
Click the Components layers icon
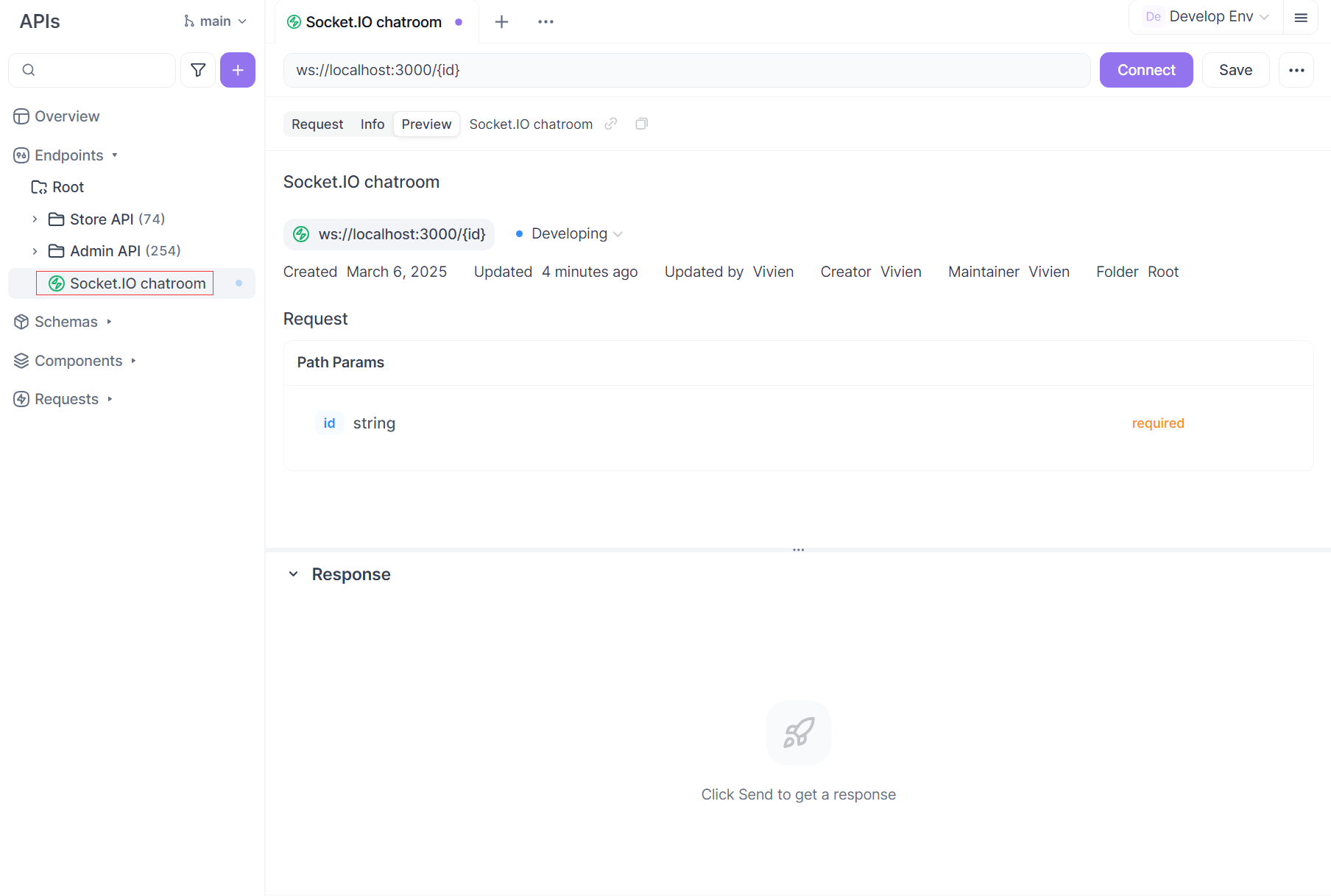pos(21,361)
